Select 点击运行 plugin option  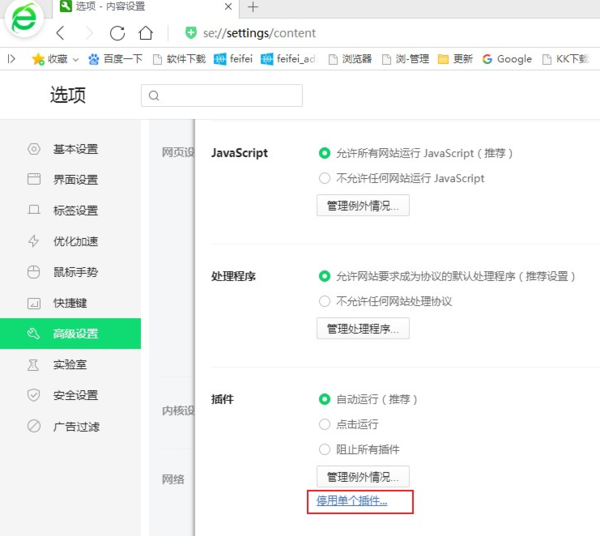point(324,424)
